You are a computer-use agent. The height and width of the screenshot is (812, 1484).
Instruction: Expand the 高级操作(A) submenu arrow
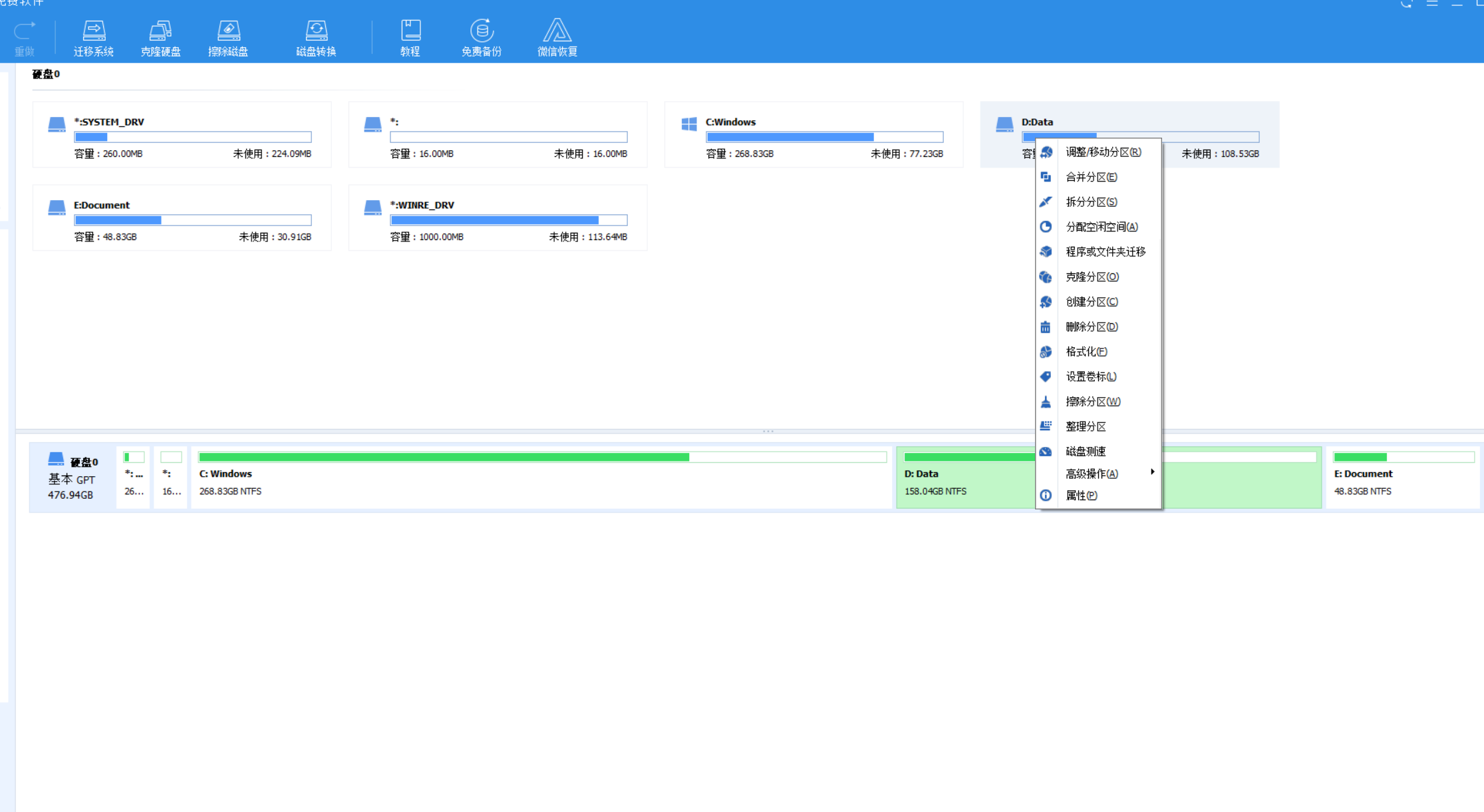pos(1152,472)
